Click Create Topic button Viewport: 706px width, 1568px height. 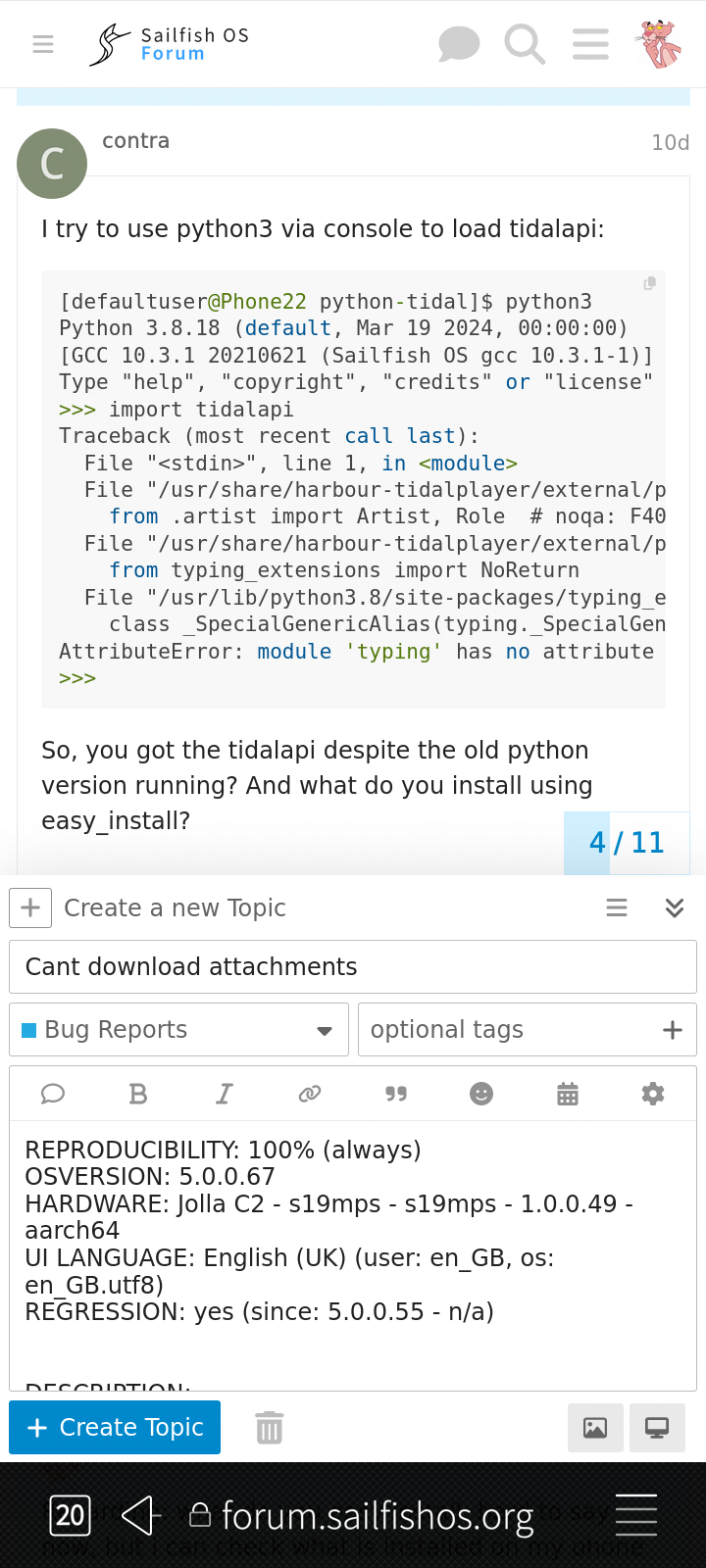[x=115, y=1428]
